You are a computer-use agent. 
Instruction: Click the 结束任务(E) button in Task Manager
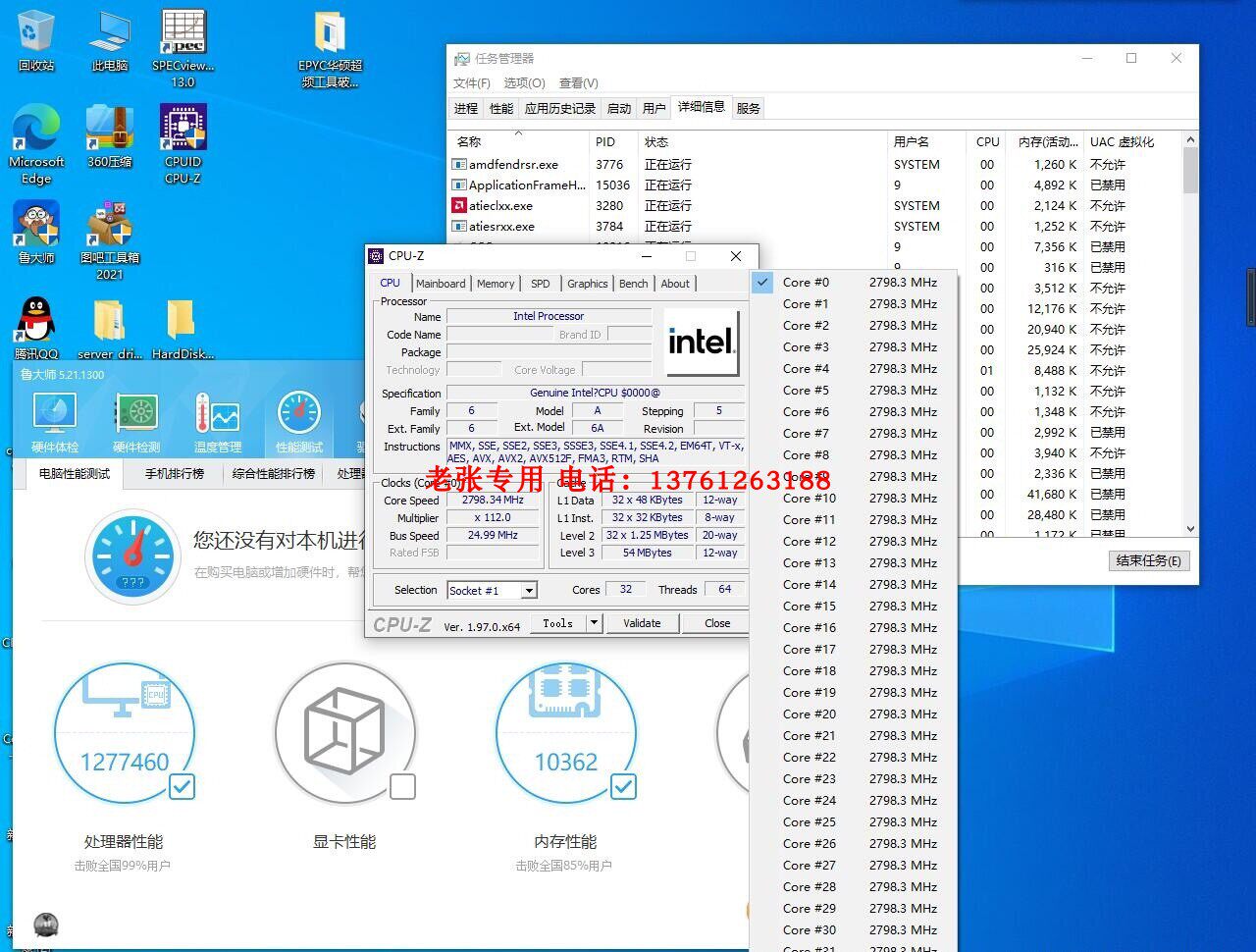[x=1149, y=560]
